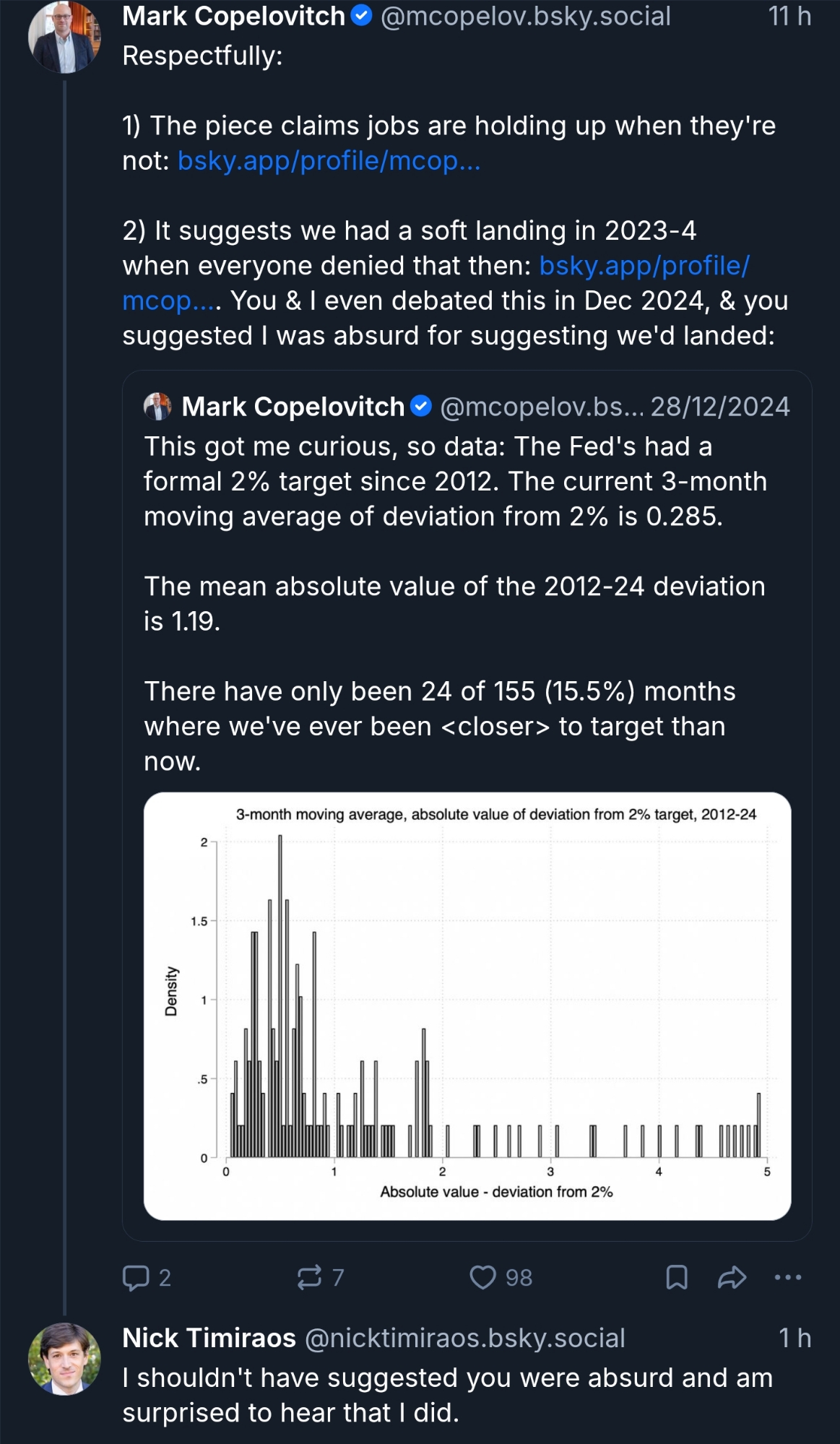Like the post with heart icon
The width and height of the screenshot is (840, 1444).
482,1277
